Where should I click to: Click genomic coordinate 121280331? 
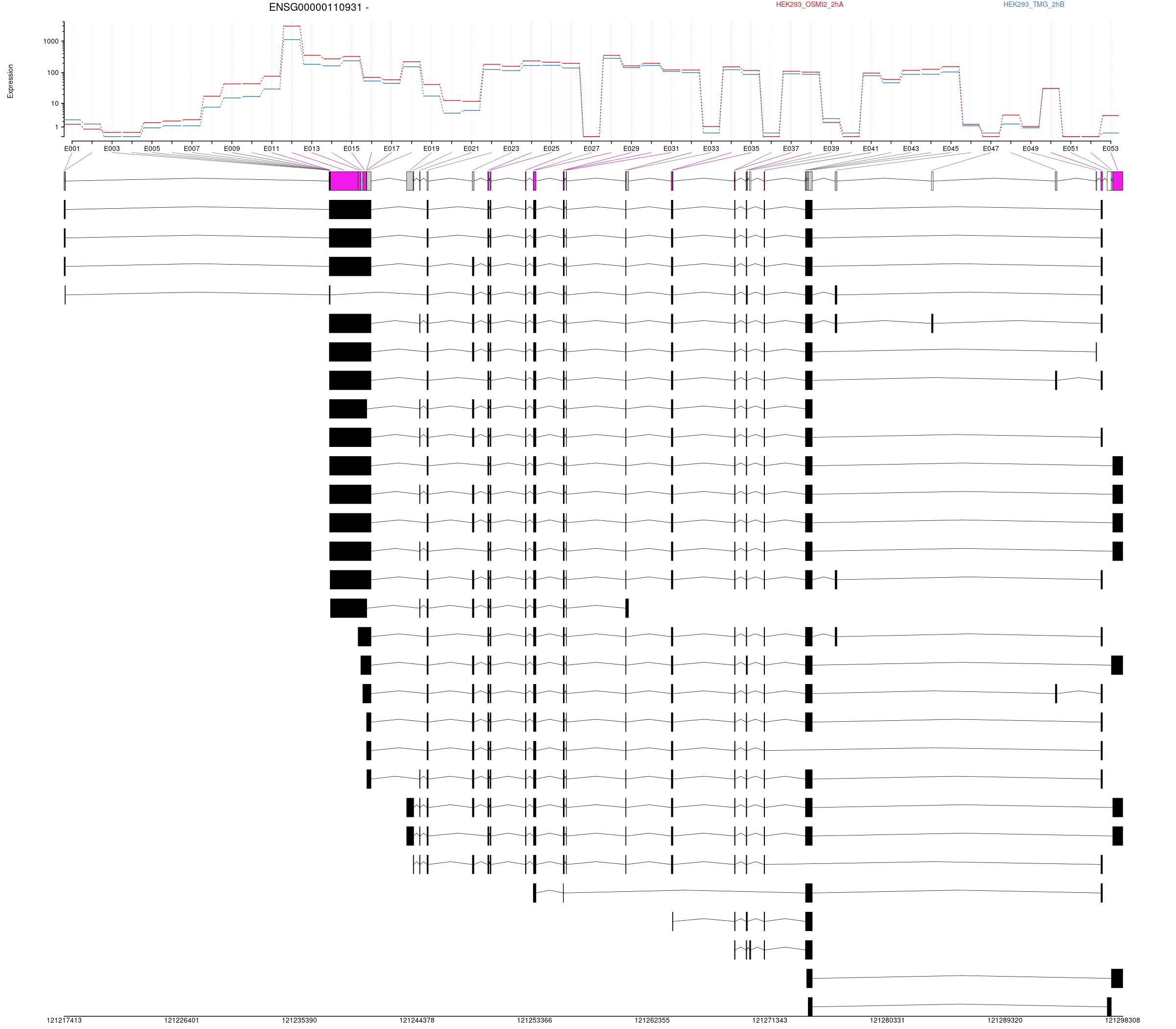click(887, 1020)
